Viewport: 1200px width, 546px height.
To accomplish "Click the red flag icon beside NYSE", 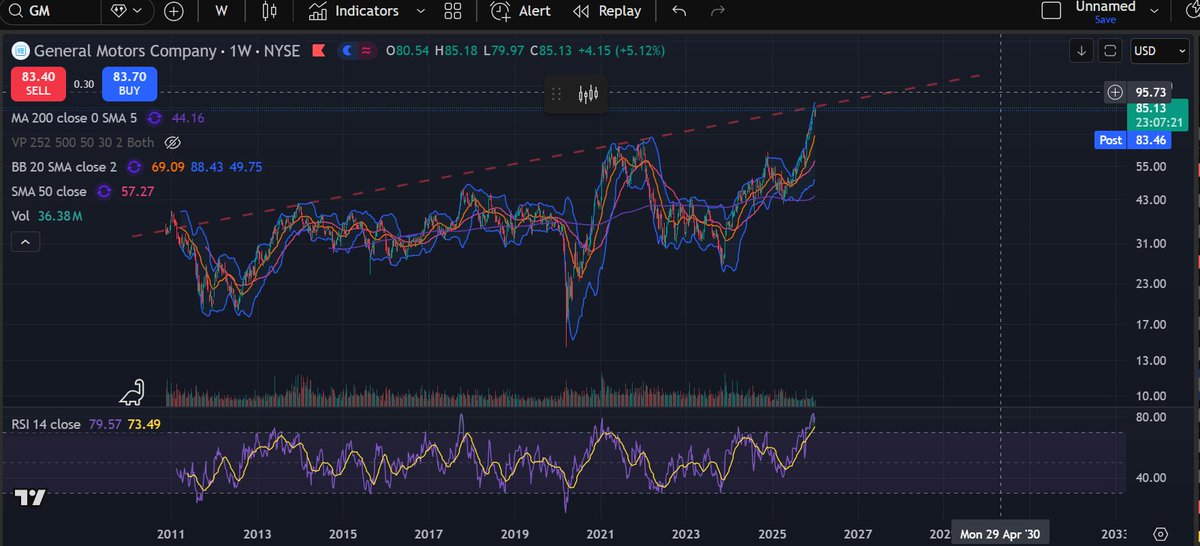I will pos(318,50).
